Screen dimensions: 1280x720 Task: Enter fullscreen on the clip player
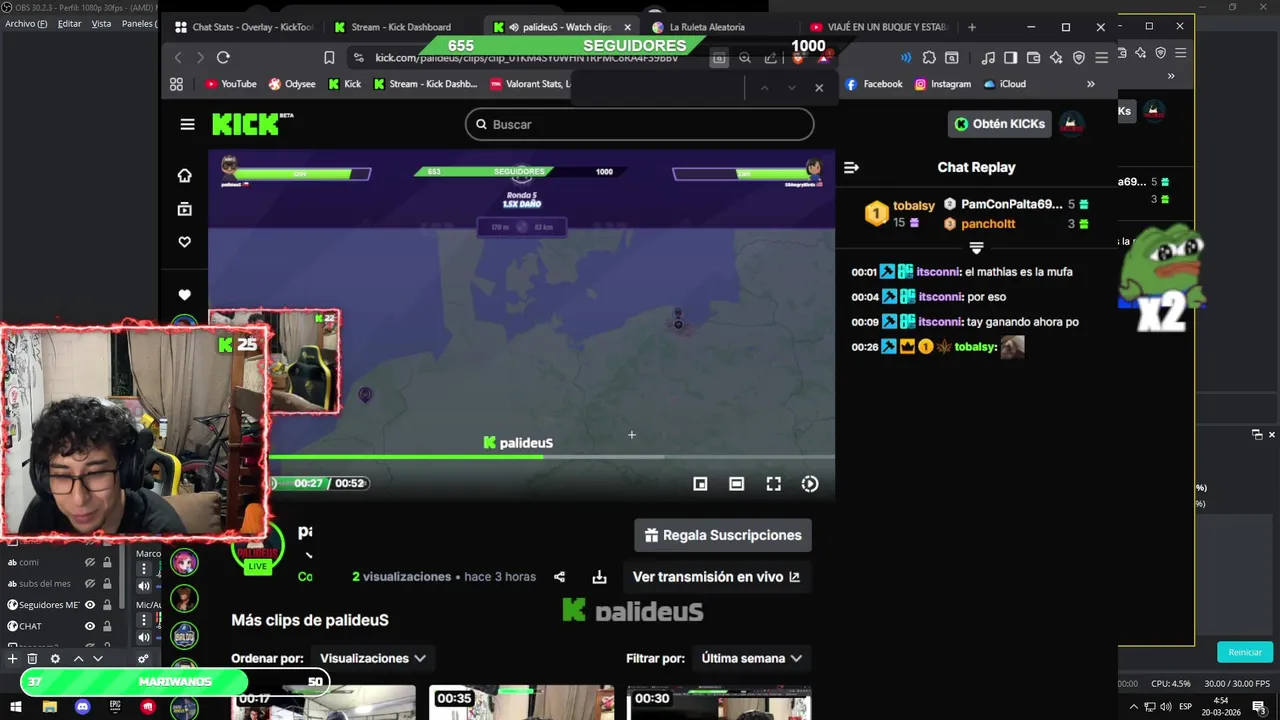click(773, 484)
